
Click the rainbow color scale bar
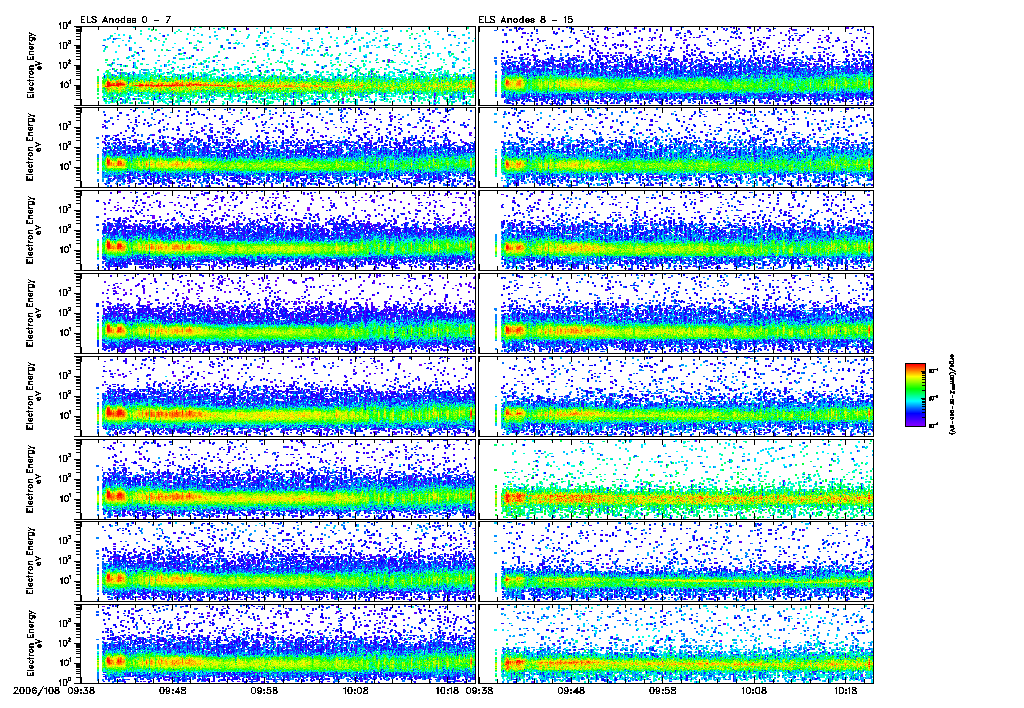[915, 395]
